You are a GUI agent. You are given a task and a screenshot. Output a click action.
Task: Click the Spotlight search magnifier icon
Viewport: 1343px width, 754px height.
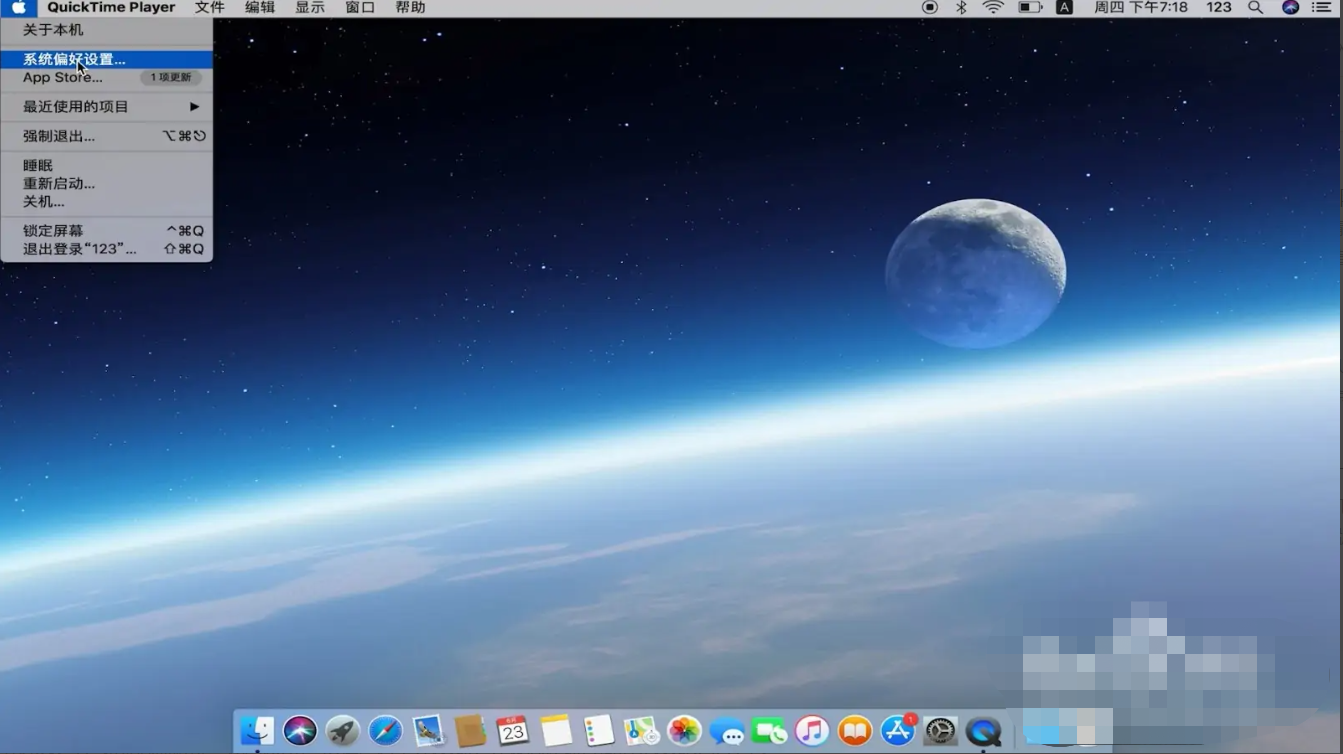(1255, 8)
